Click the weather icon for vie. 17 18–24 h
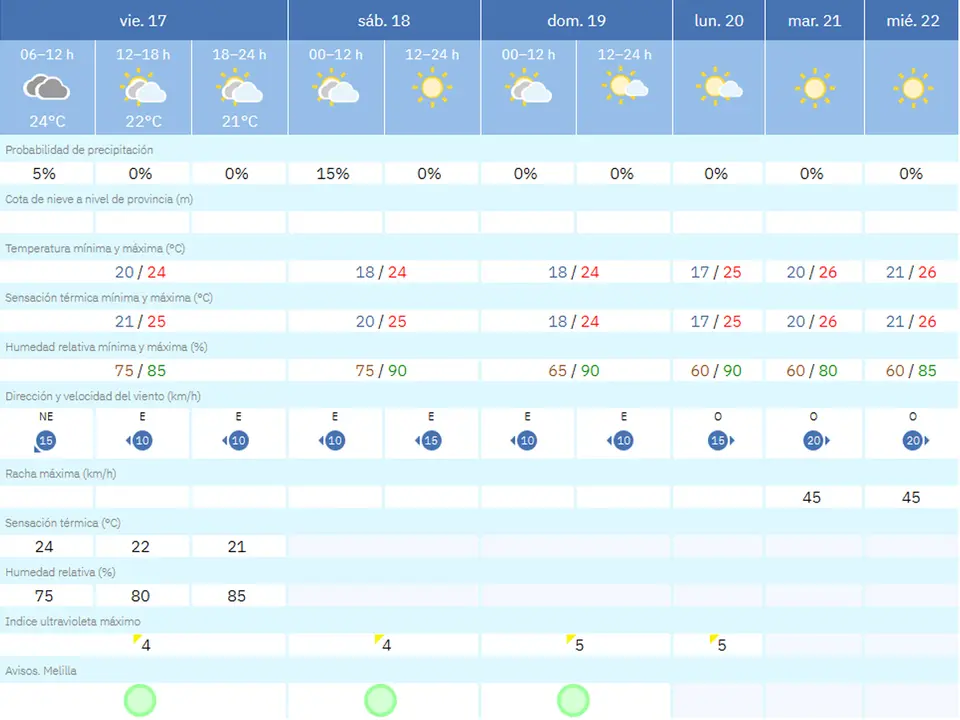 [x=239, y=86]
